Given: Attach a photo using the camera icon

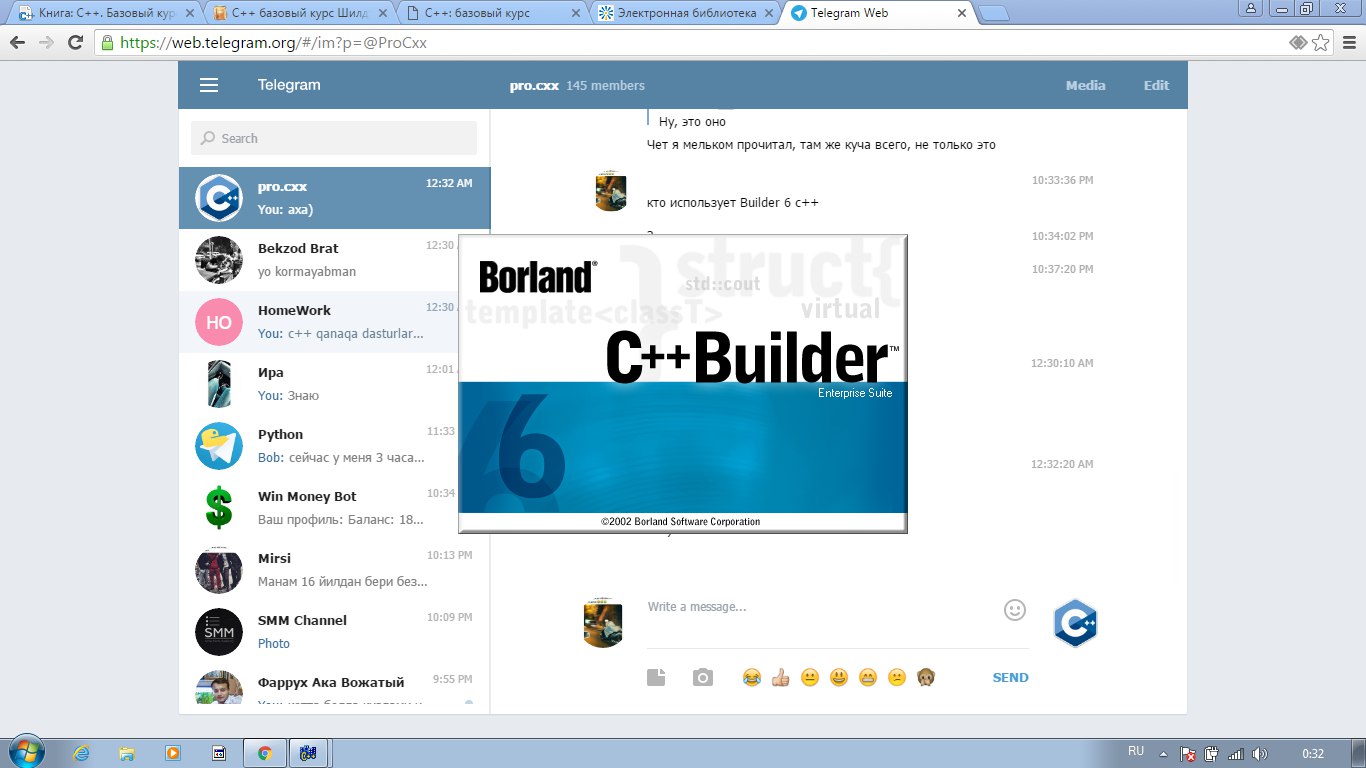Looking at the screenshot, I should pyautogui.click(x=703, y=677).
